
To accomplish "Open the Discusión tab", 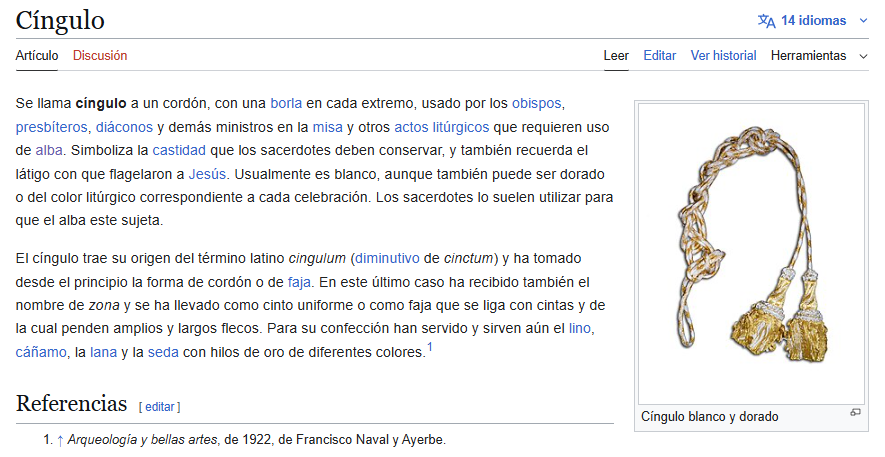I will click(x=100, y=56).
